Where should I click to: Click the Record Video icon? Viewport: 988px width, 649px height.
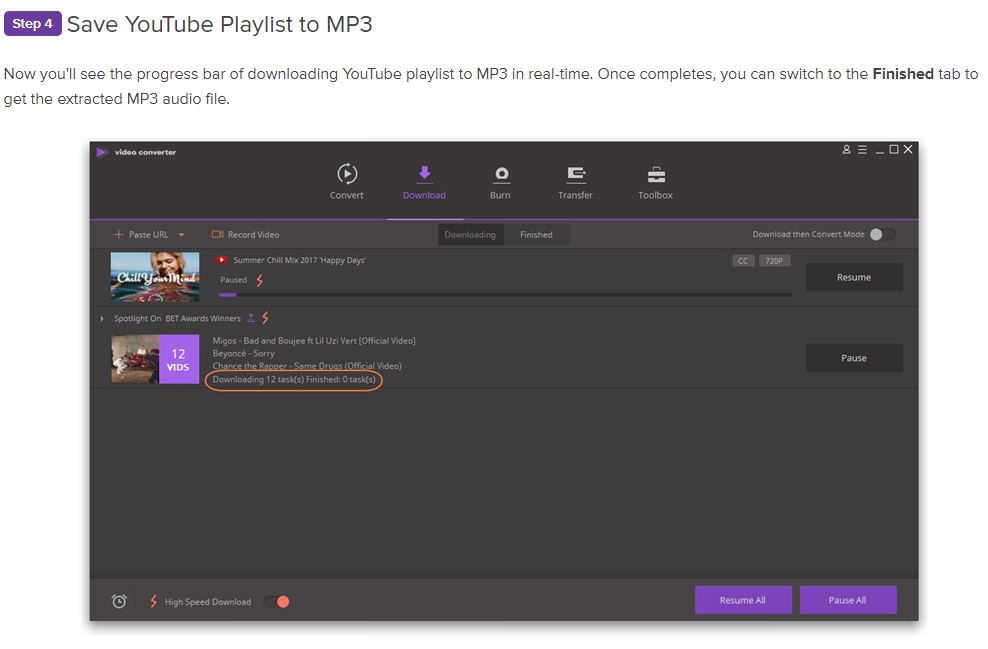pyautogui.click(x=214, y=234)
